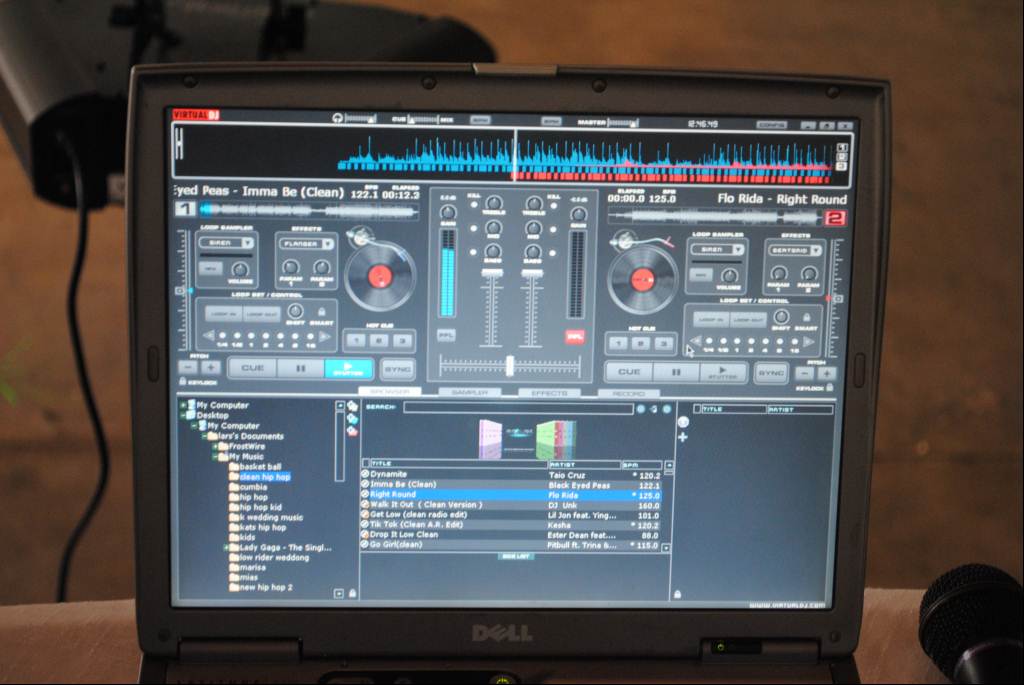Click the deck 2 turntable platter
Screen dimensions: 1024x685
point(641,280)
